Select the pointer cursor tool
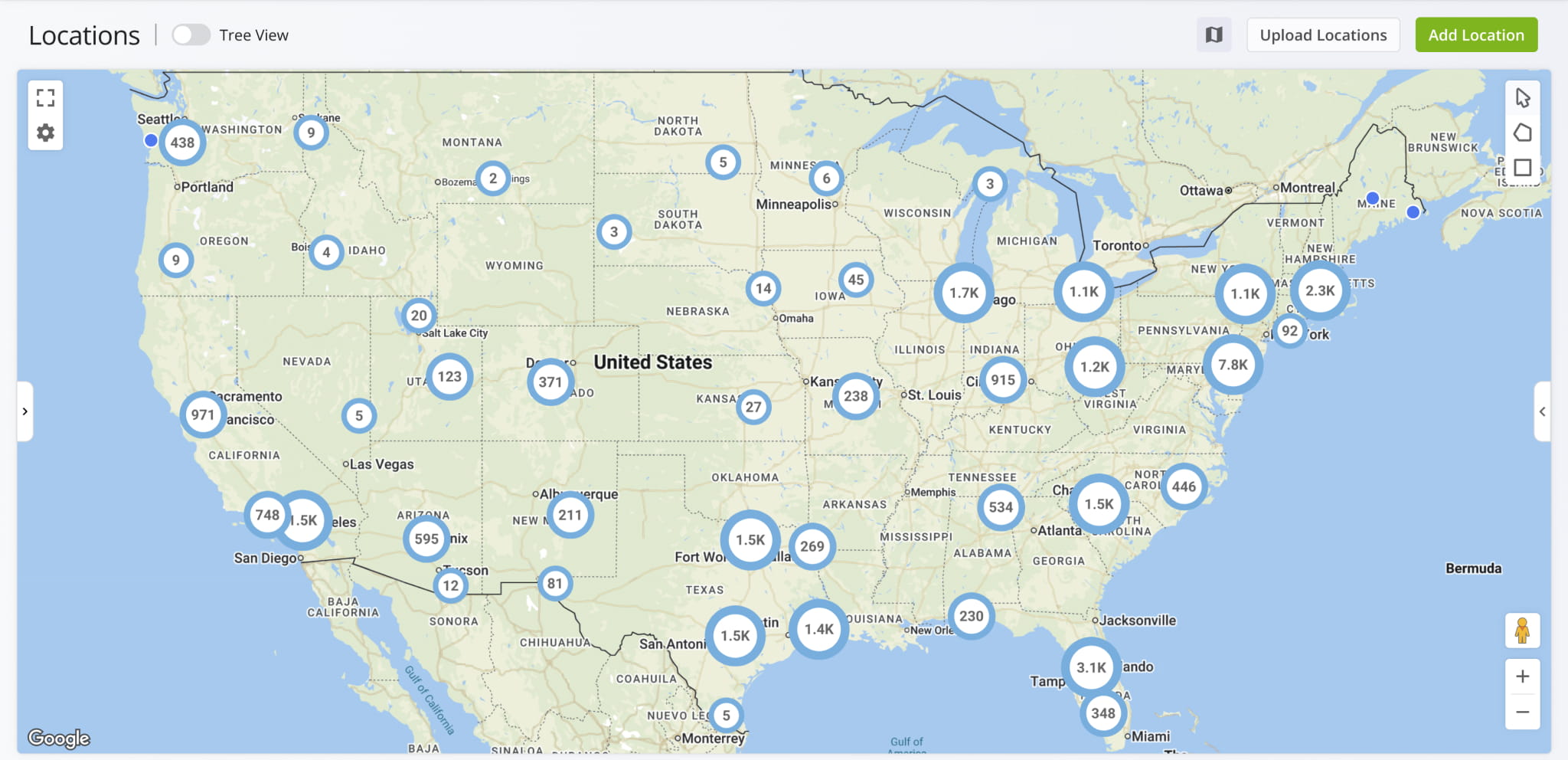This screenshot has height=760, width=1568. coord(1522,98)
